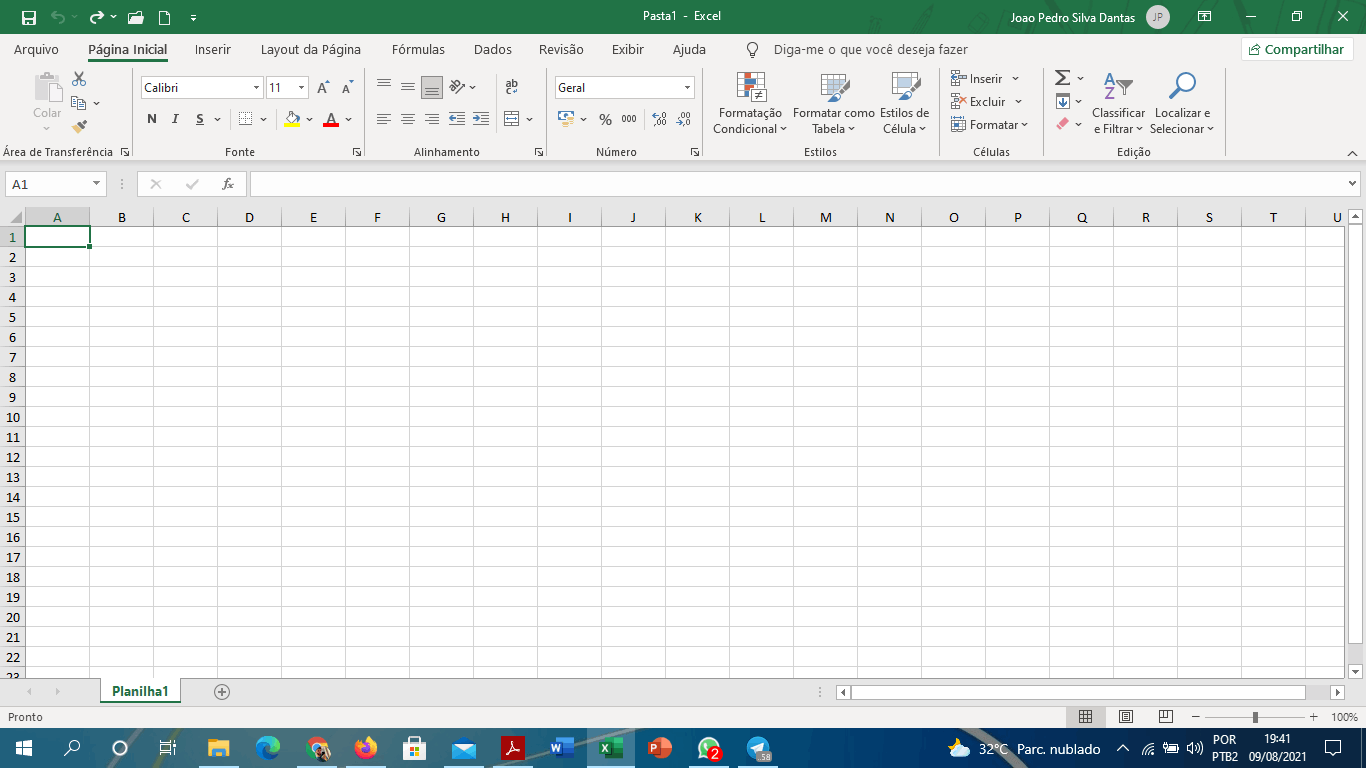
Task: Switch to Page Layout view in status bar
Action: click(x=1126, y=717)
